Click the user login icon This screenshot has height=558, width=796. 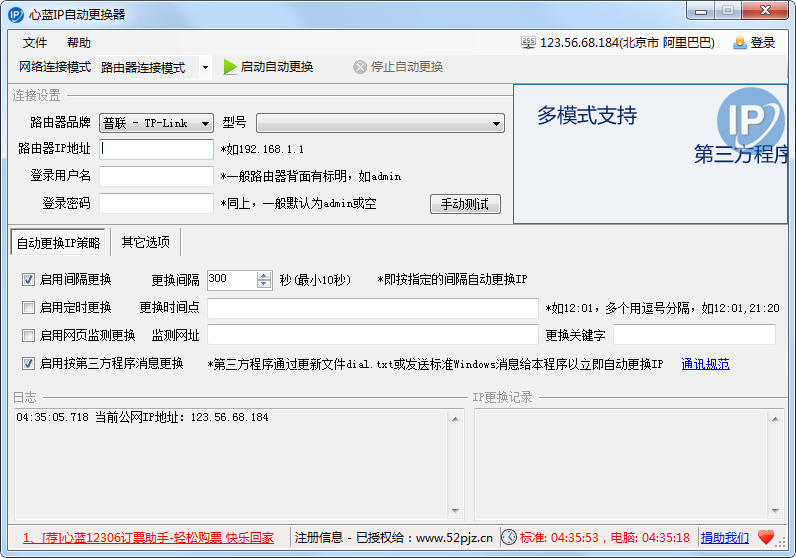point(740,42)
